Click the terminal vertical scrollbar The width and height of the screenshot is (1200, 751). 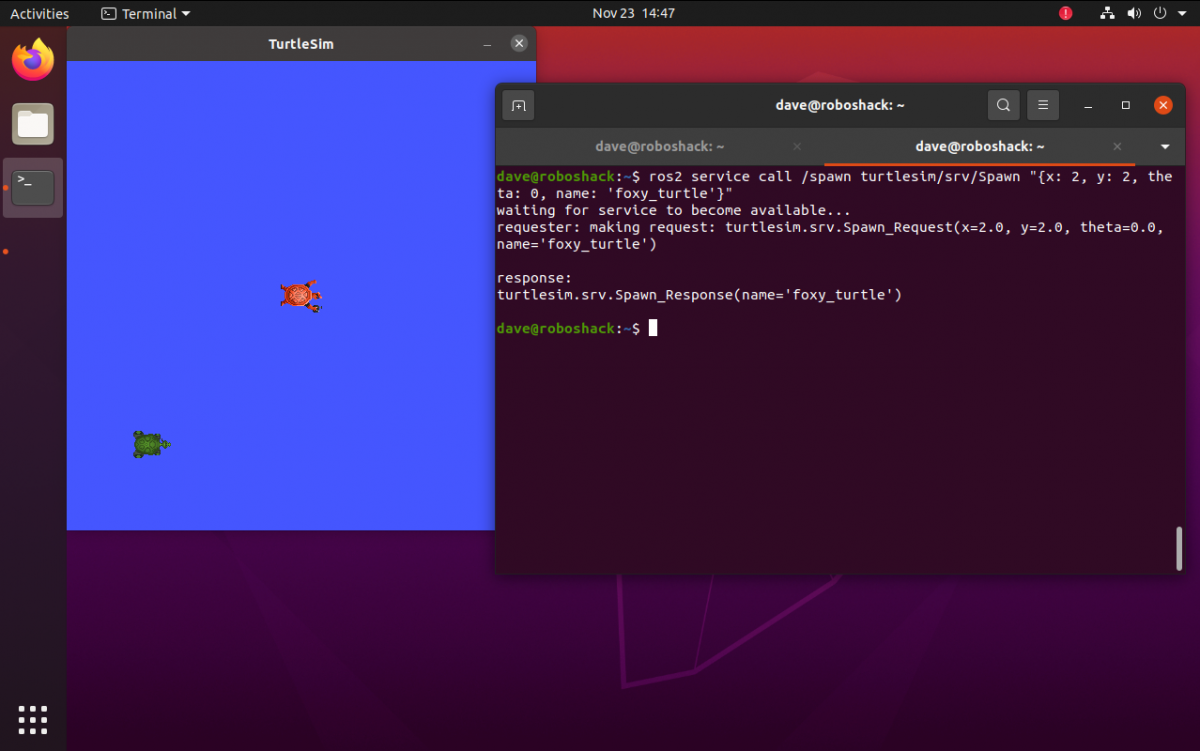[x=1179, y=547]
